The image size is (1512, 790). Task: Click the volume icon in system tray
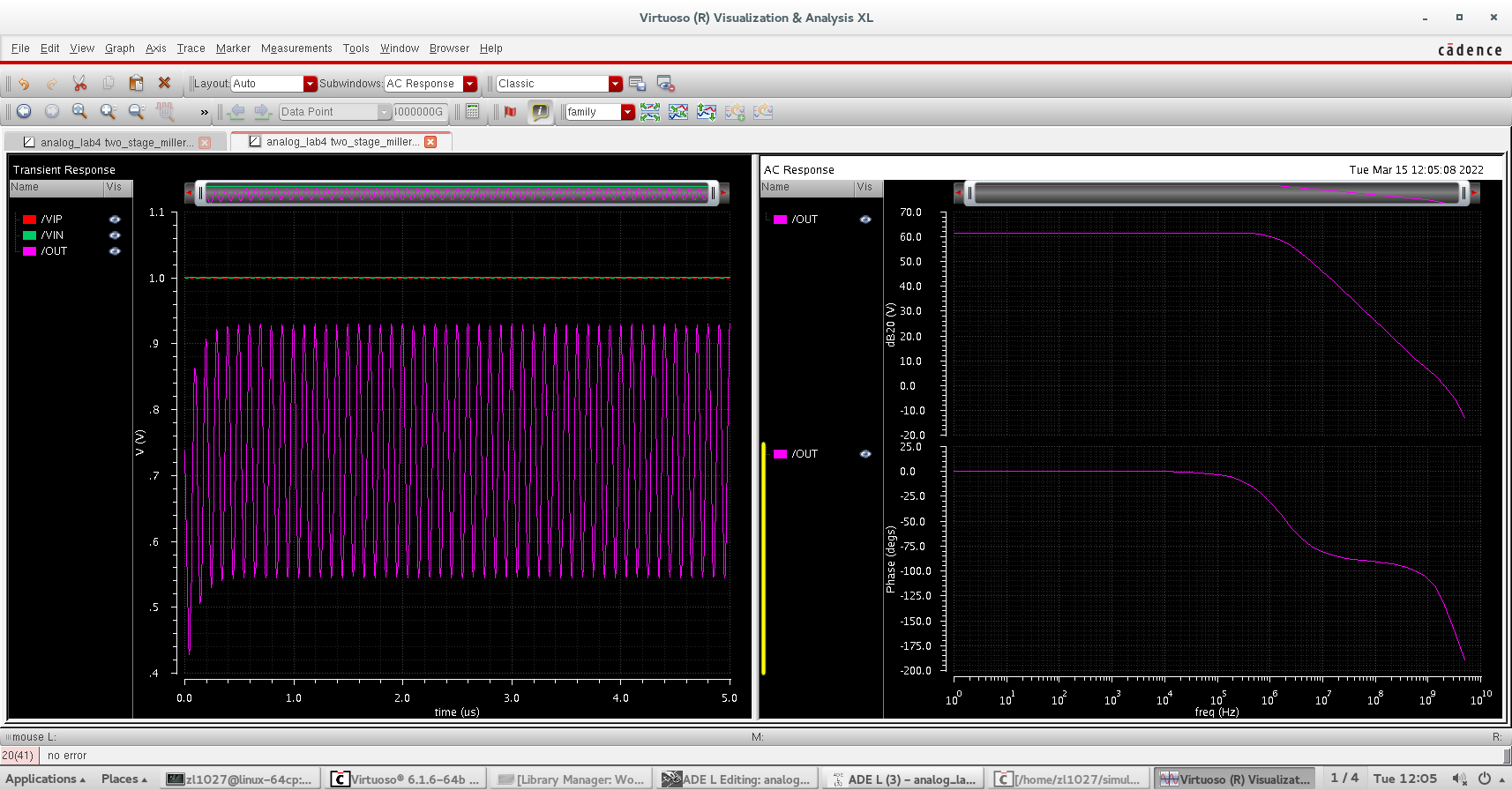point(1460,779)
